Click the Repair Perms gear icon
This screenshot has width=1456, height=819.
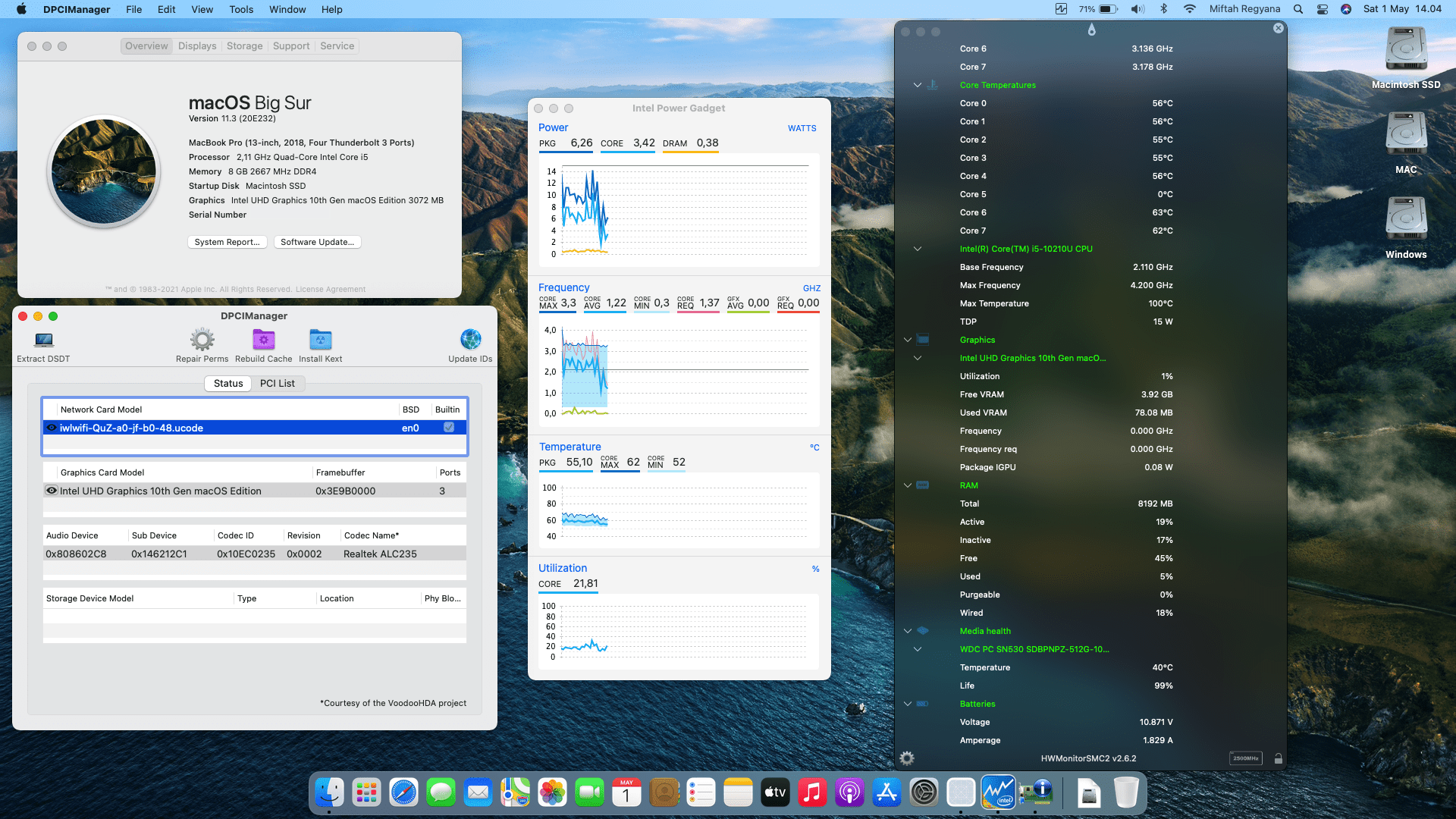click(x=202, y=340)
